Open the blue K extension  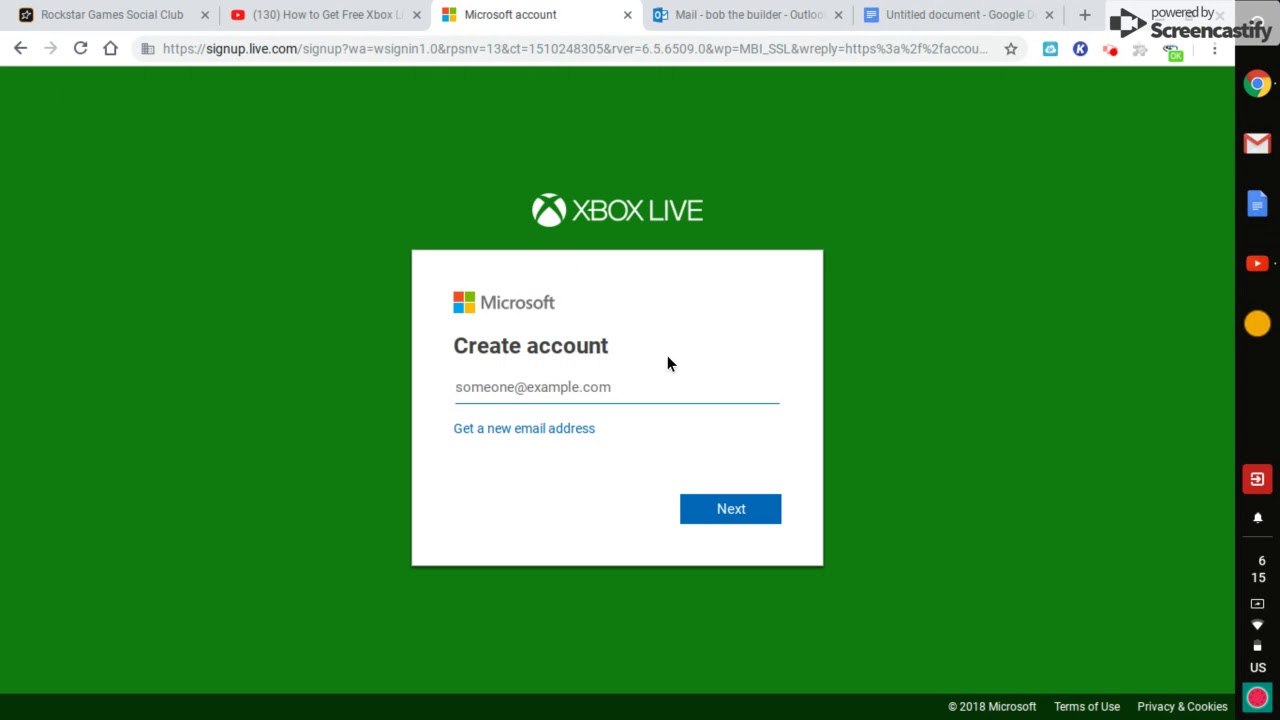point(1080,48)
